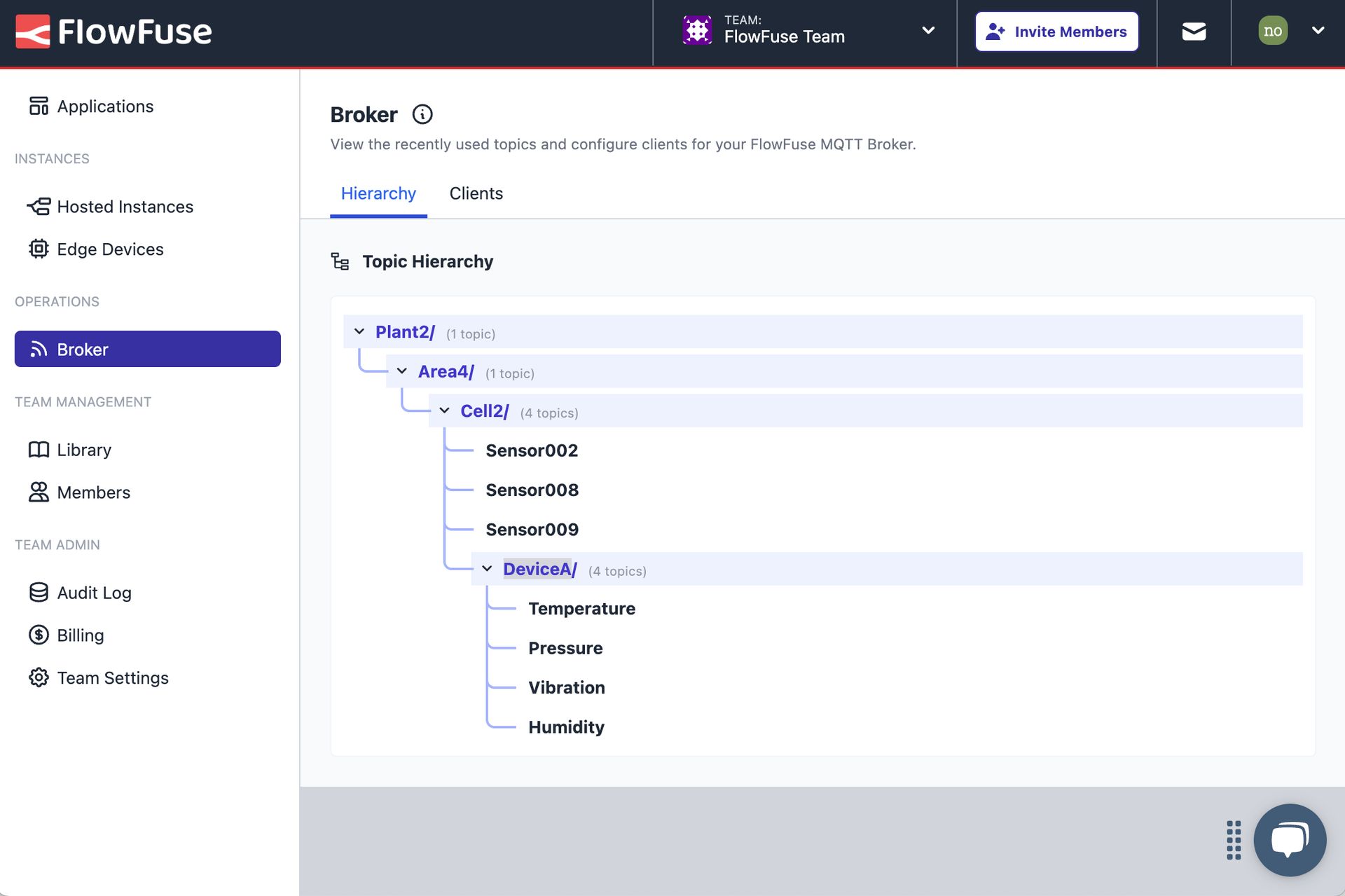Click the Applications sidebar icon
Image resolution: width=1345 pixels, height=896 pixels.
38,105
